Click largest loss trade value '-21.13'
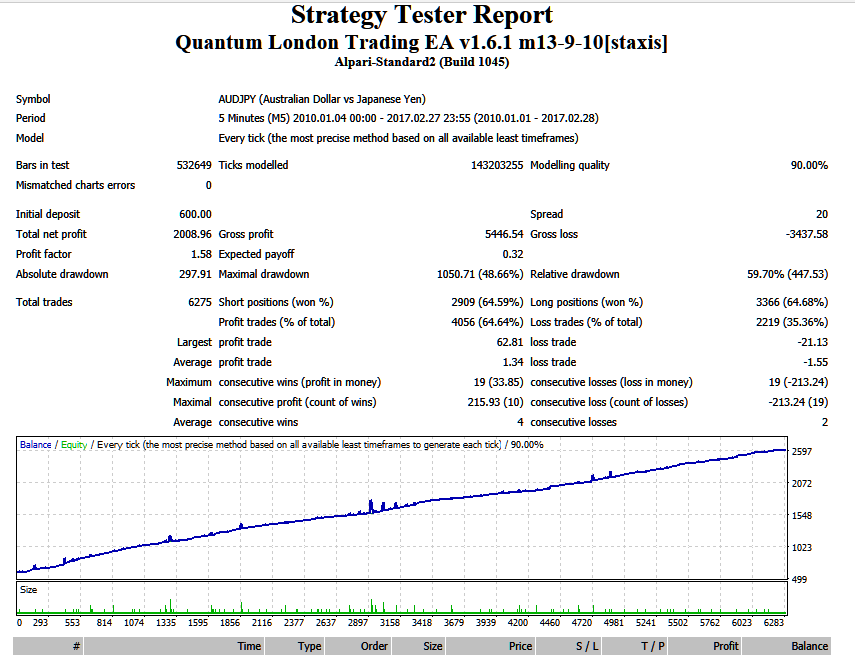The height and width of the screenshot is (655, 855). click(x=812, y=342)
